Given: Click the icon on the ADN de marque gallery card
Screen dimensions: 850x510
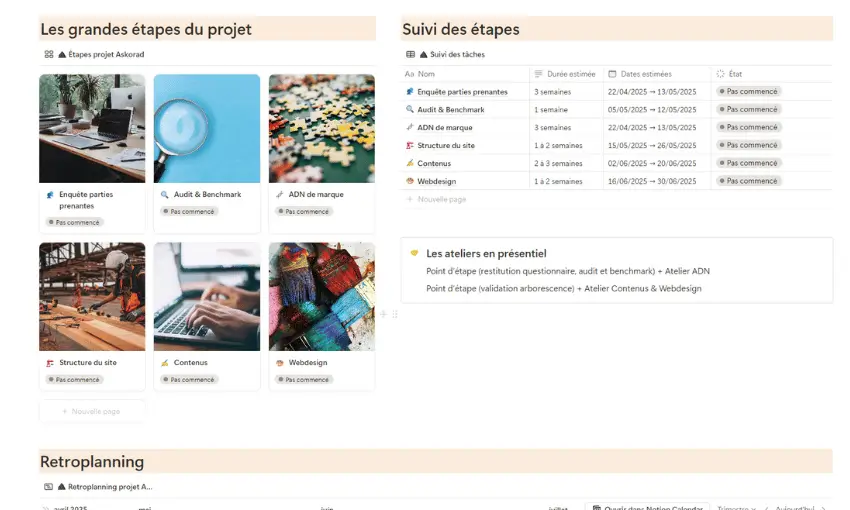Looking at the screenshot, I should (x=280, y=195).
